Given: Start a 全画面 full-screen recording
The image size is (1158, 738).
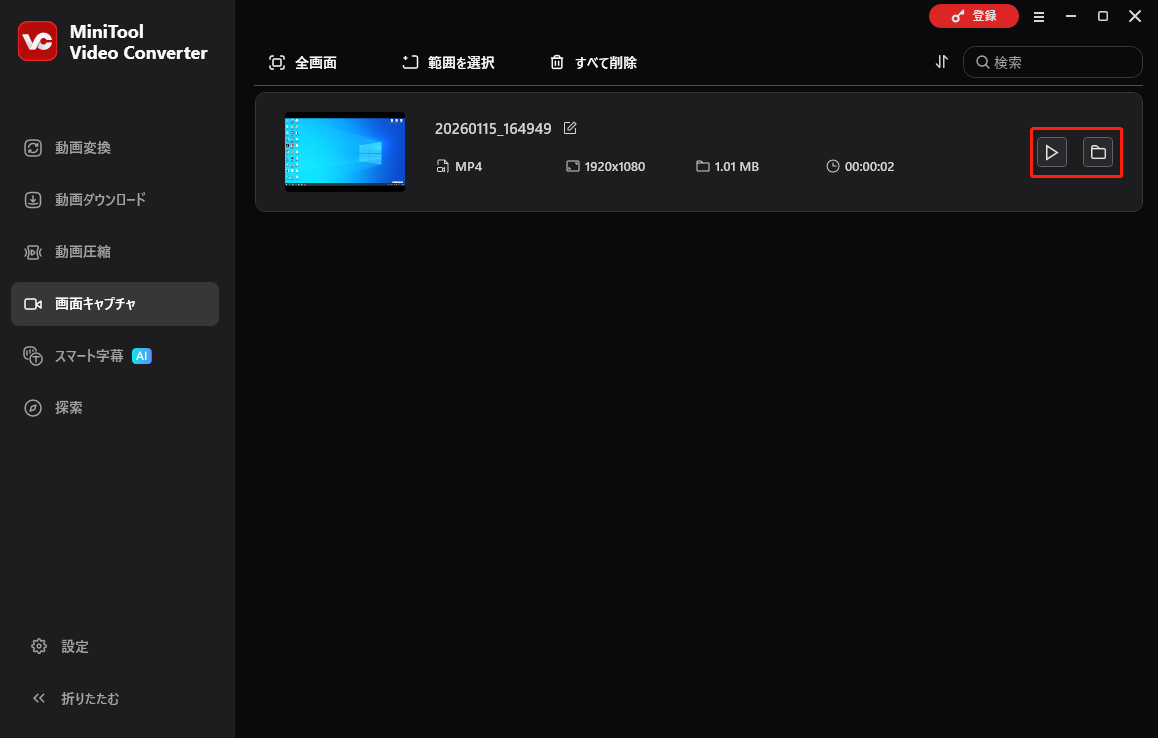Looking at the screenshot, I should point(303,61).
